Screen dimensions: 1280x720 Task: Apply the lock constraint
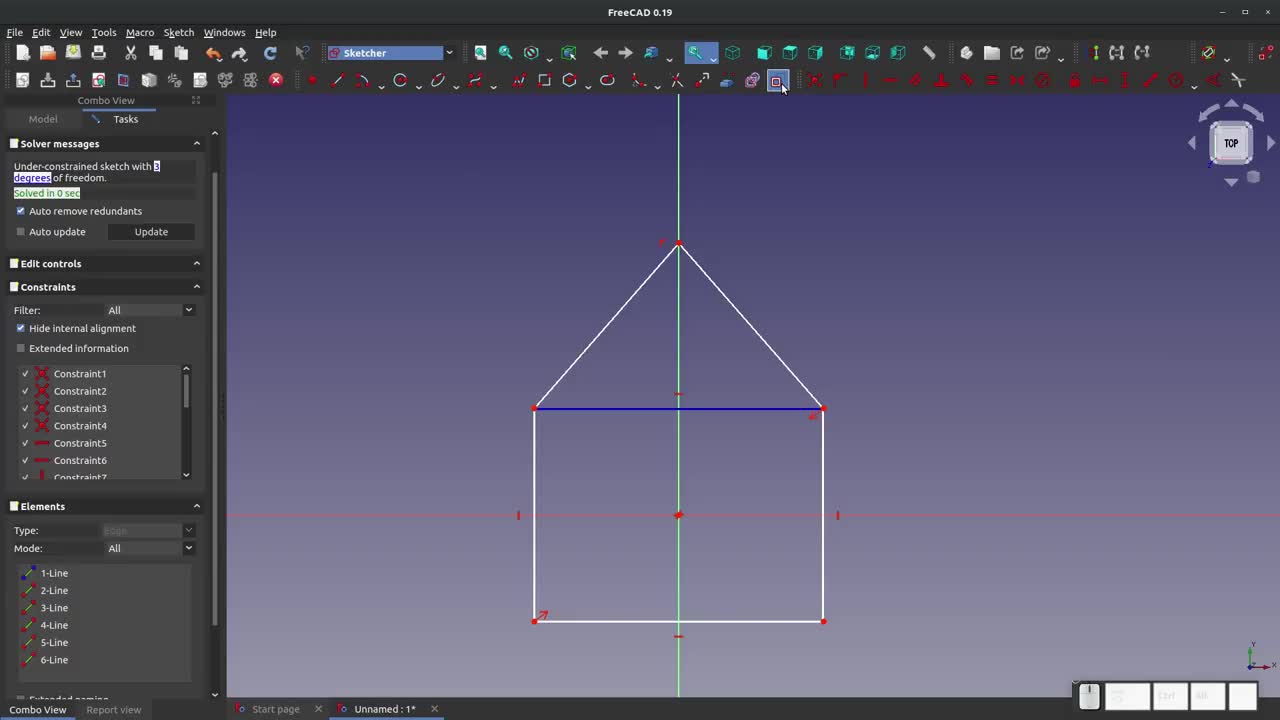pos(1074,80)
